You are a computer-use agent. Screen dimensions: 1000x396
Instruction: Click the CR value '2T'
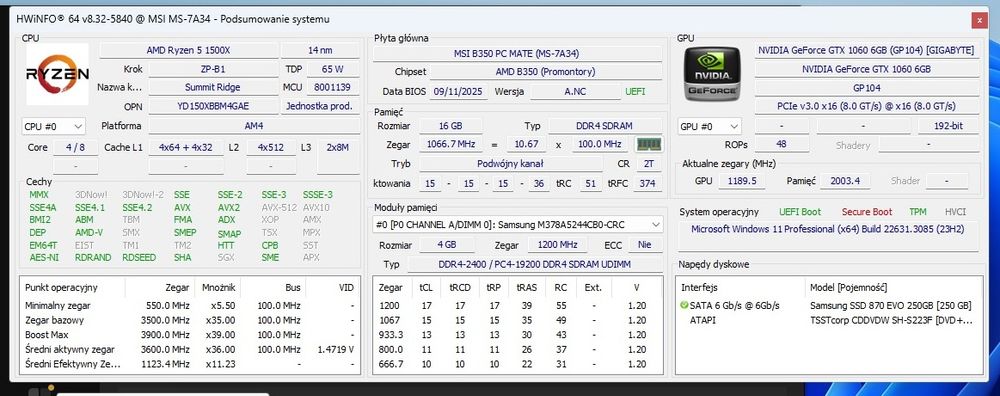(x=649, y=164)
